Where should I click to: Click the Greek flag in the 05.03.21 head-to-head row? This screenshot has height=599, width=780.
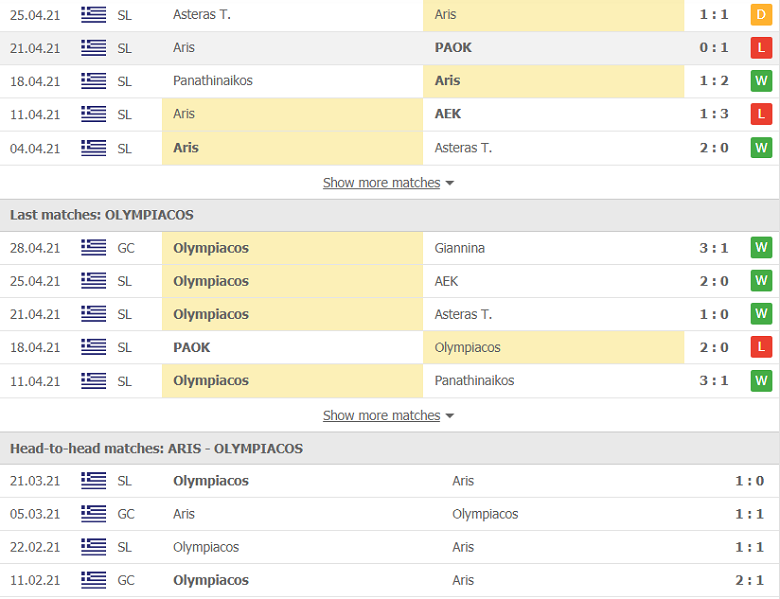pyautogui.click(x=94, y=514)
